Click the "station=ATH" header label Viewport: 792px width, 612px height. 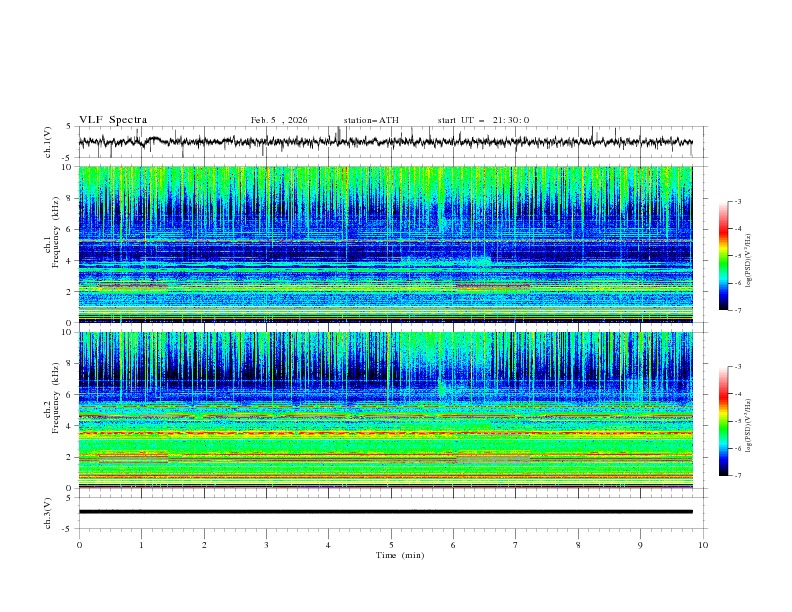(371, 120)
